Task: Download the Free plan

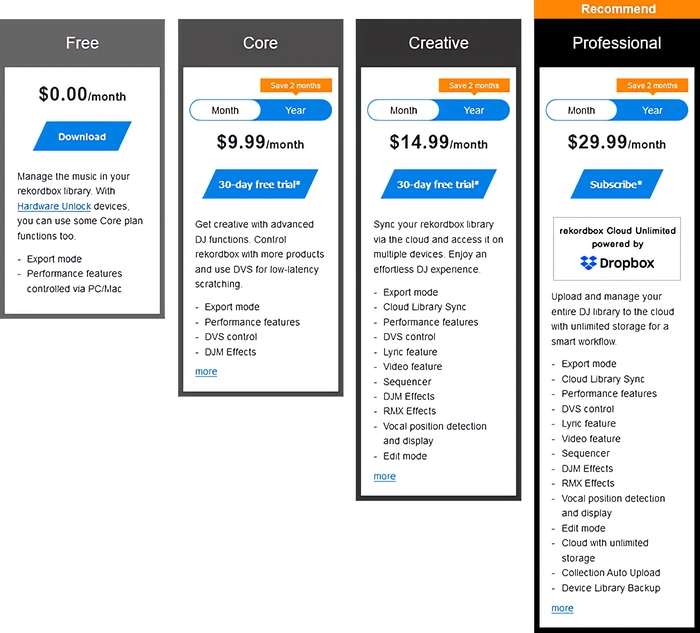Action: [x=82, y=136]
